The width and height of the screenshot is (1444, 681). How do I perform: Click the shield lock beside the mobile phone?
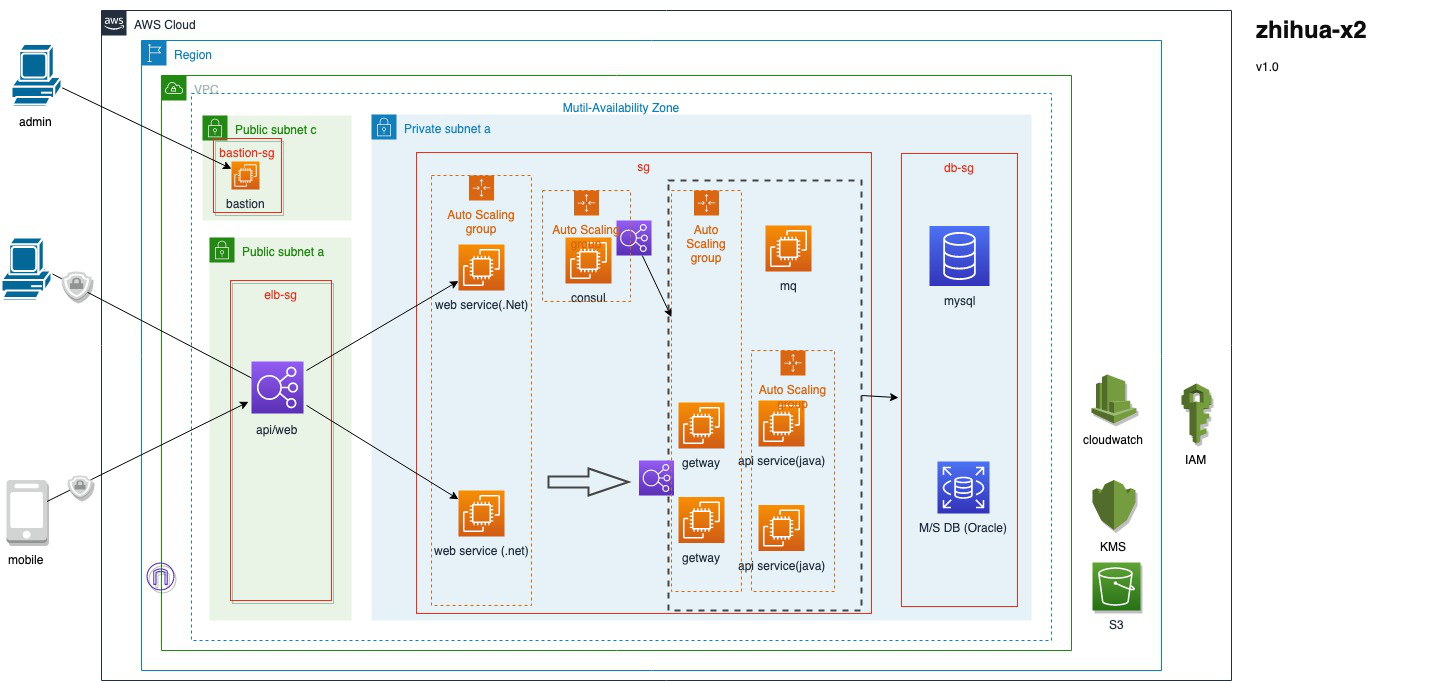81,487
